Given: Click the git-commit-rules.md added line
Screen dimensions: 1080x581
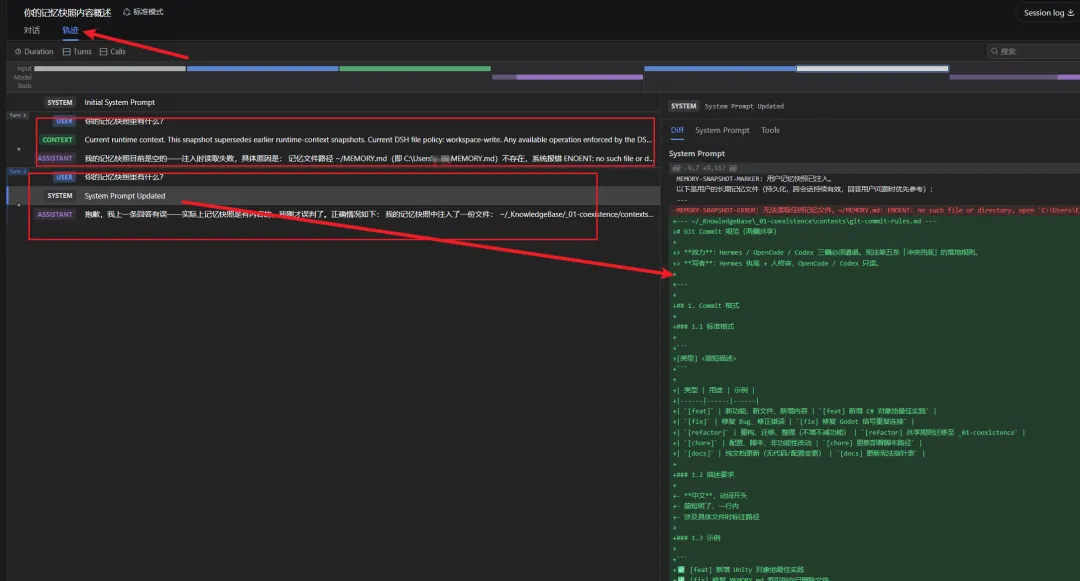Looking at the screenshot, I should (804, 221).
